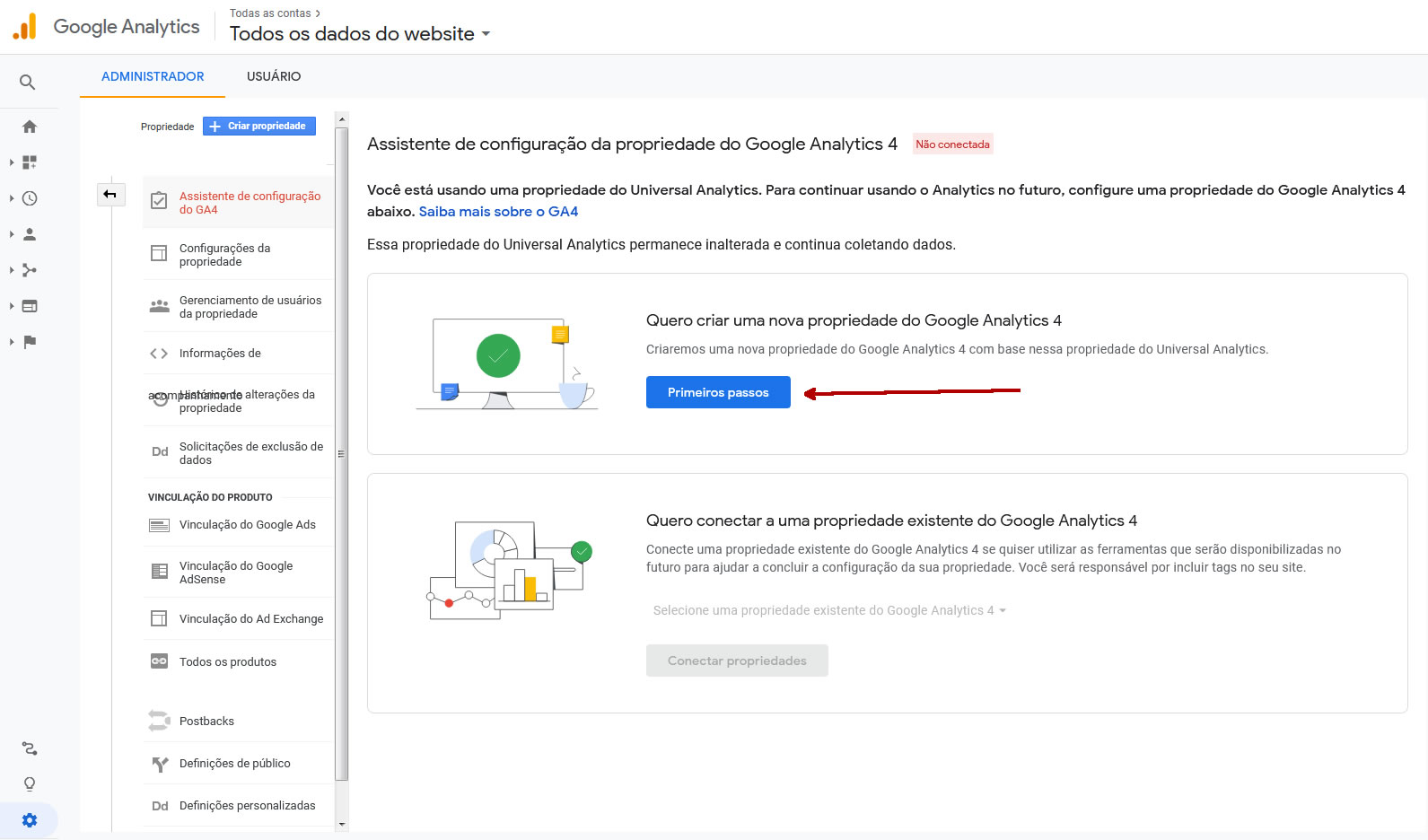Click the Google Ads linking icon
The image size is (1428, 840).
click(159, 525)
